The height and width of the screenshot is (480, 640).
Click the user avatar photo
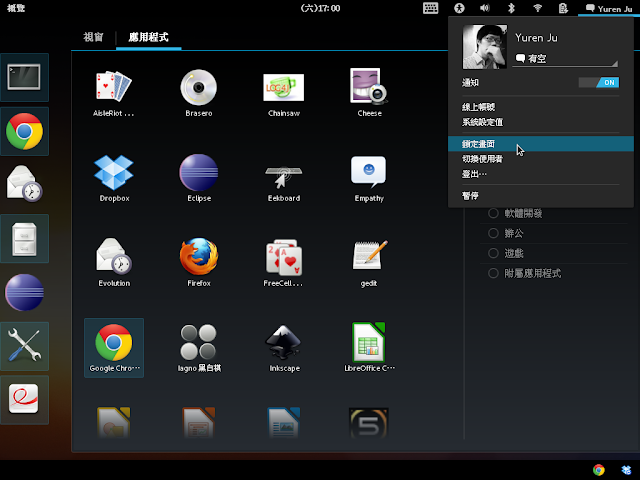[484, 46]
